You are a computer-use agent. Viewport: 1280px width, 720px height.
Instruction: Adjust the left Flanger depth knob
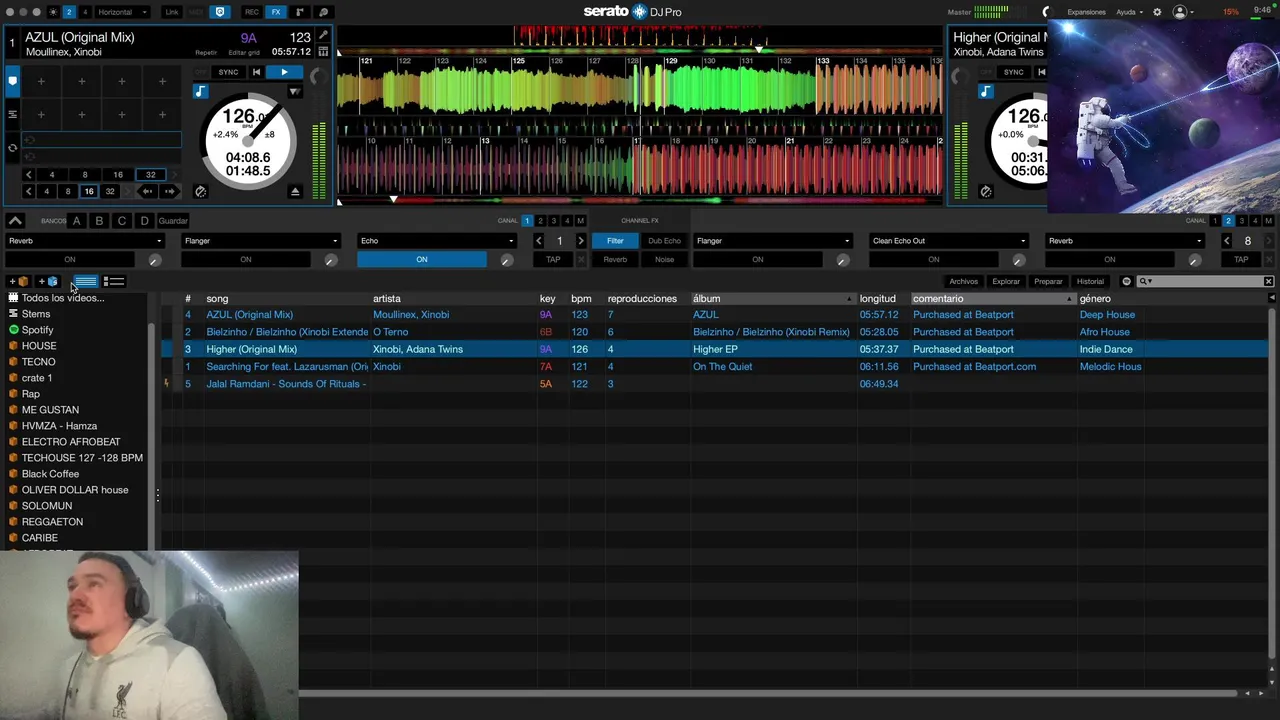331,260
